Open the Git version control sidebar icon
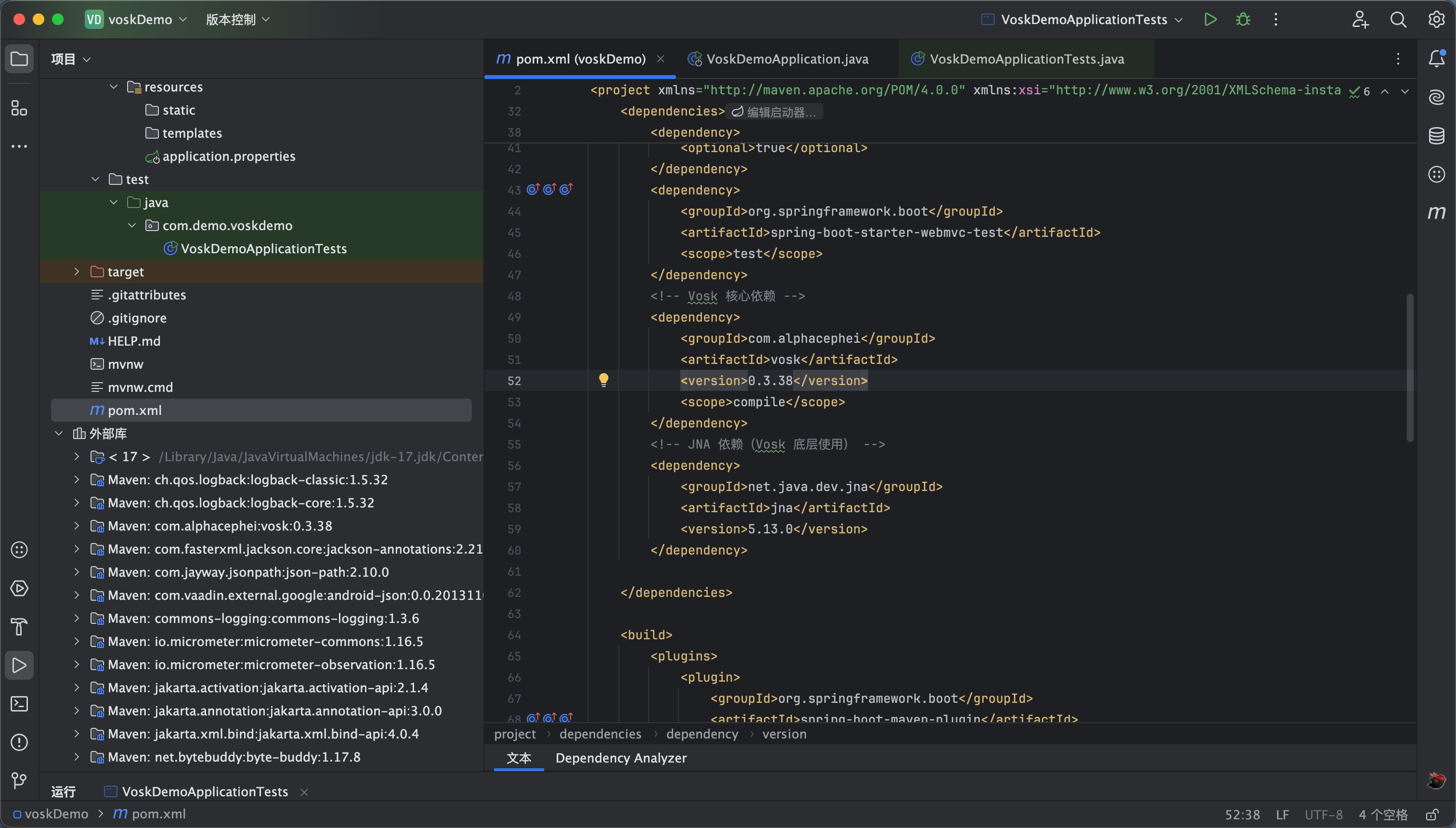This screenshot has height=828, width=1456. point(19,781)
